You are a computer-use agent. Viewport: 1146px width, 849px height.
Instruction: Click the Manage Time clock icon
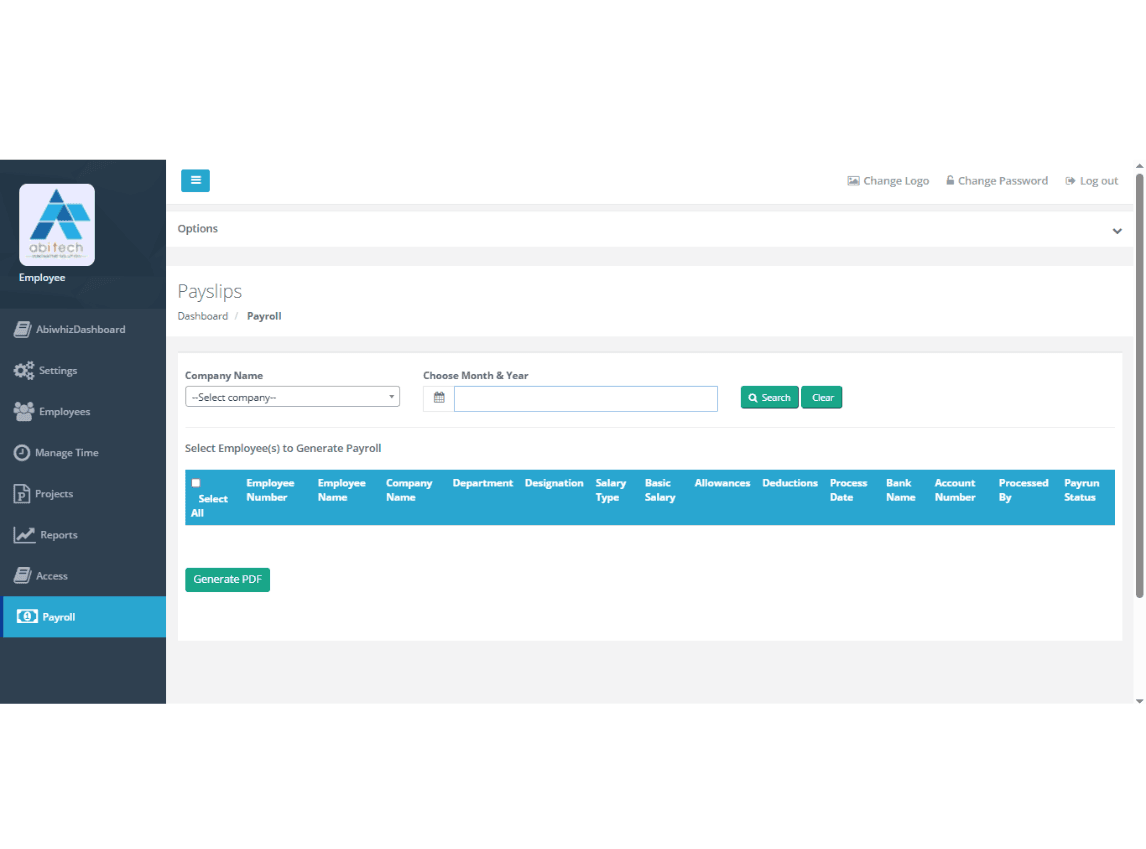tap(22, 453)
